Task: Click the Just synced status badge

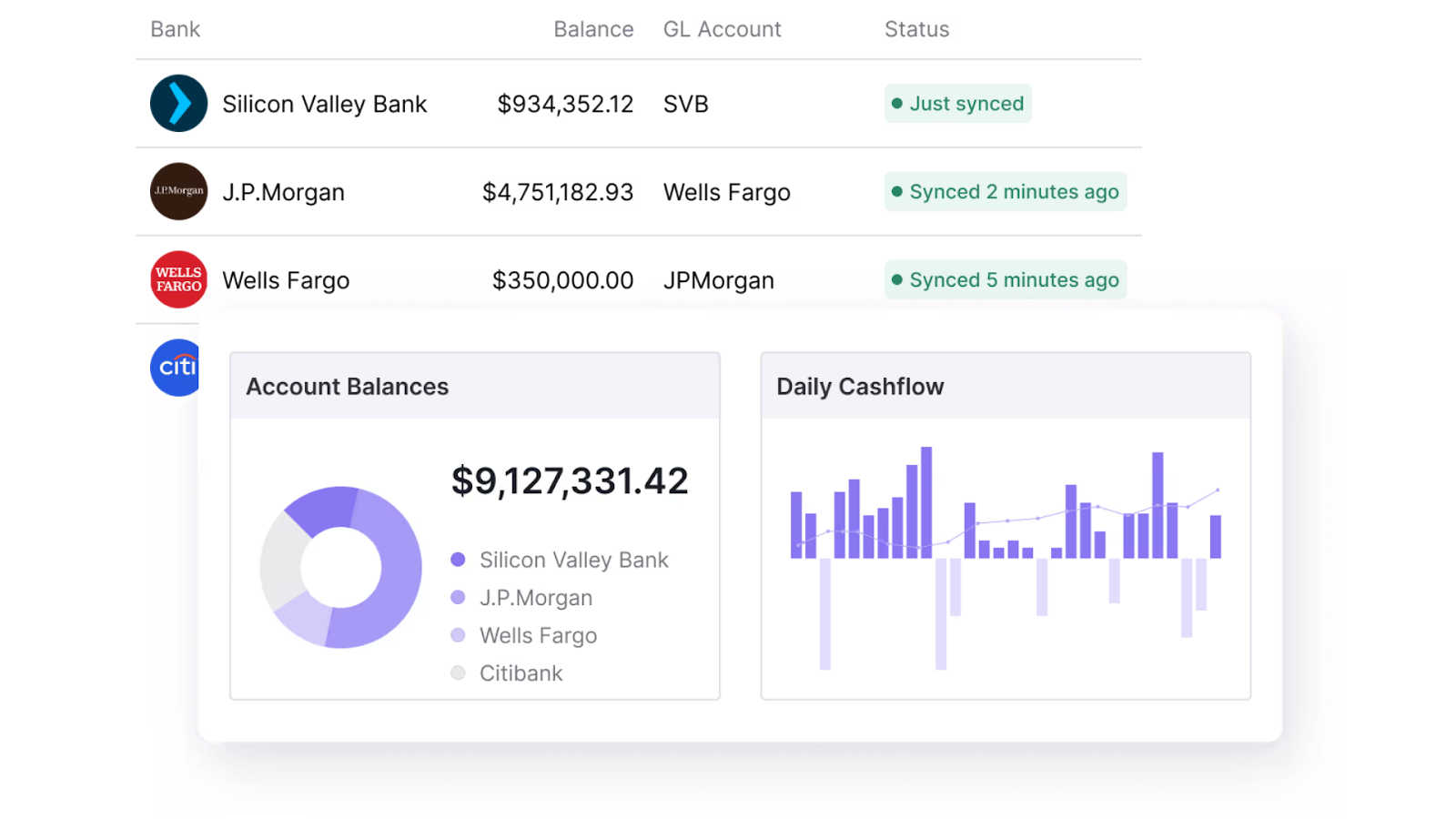Action: point(957,103)
